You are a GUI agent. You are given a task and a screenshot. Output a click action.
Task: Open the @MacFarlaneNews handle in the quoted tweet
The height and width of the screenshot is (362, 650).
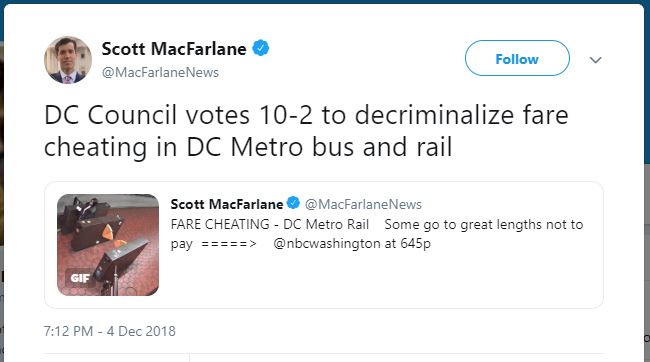363,204
